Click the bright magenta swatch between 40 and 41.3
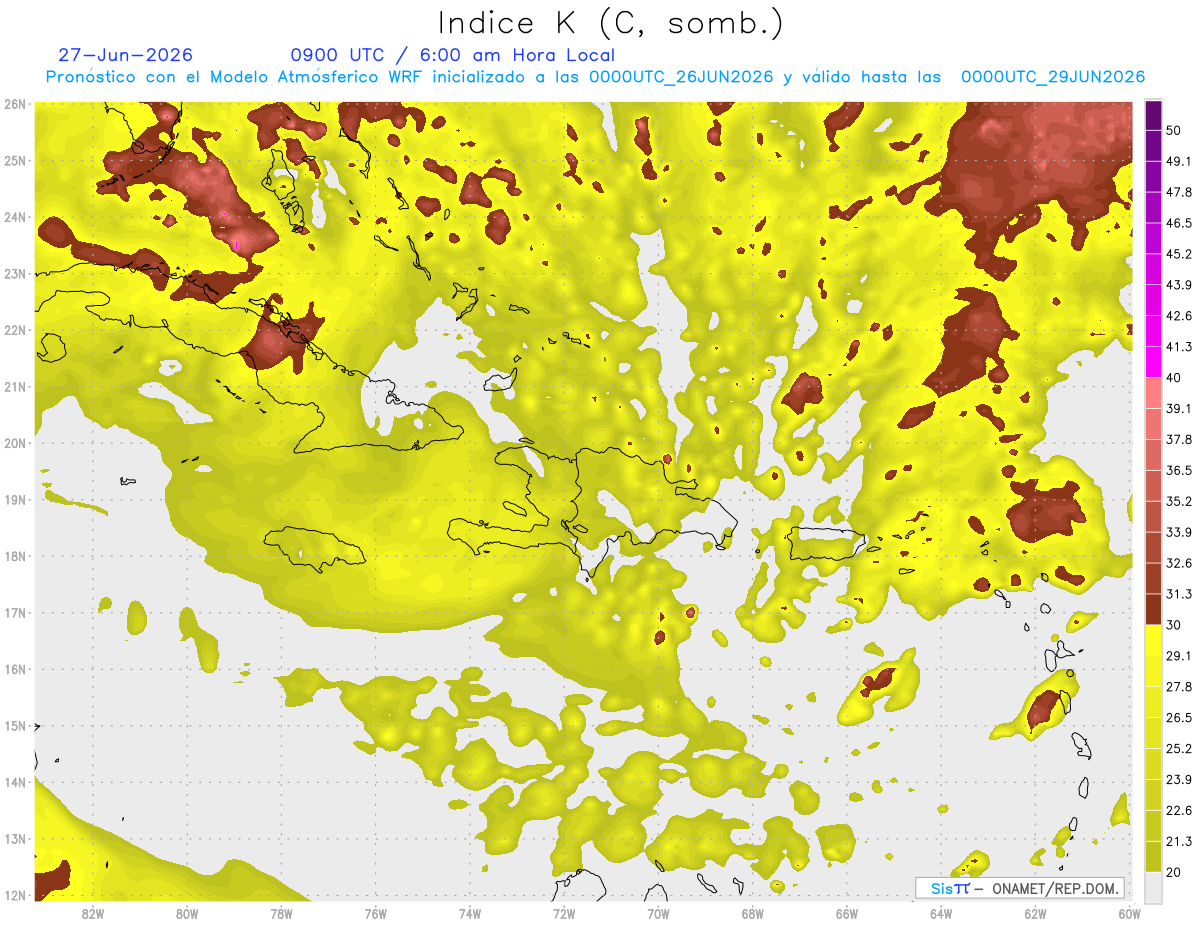The width and height of the screenshot is (1200, 927). tap(1153, 362)
